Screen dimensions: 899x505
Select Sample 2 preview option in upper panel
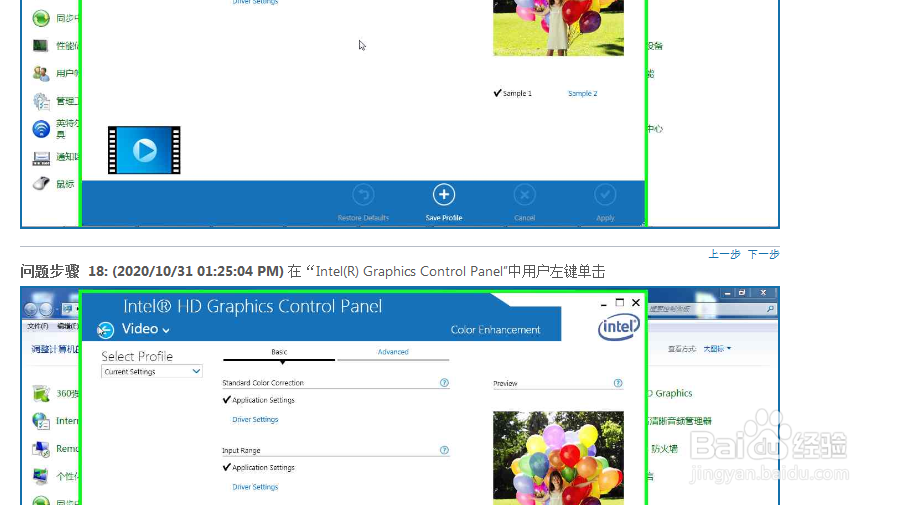pos(583,93)
